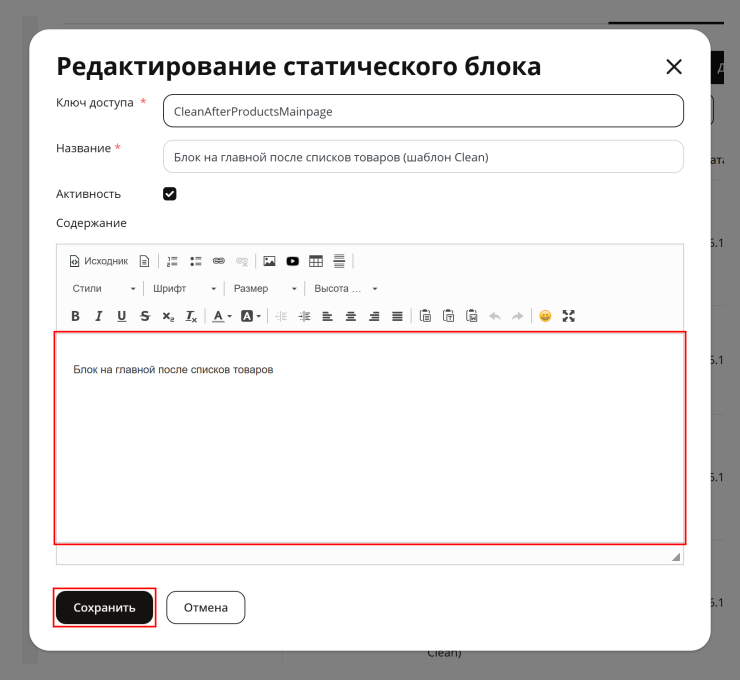Viewport: 740px width, 680px height.
Task: Open the text color picker
Action: click(x=222, y=316)
